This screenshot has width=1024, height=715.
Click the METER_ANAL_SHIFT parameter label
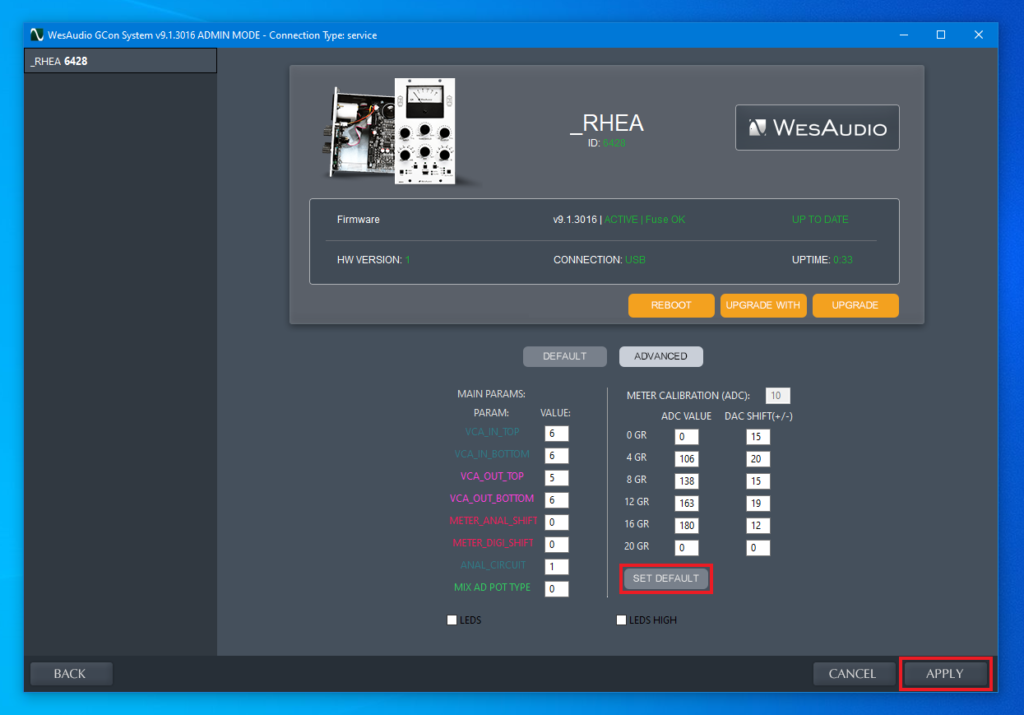coord(493,521)
